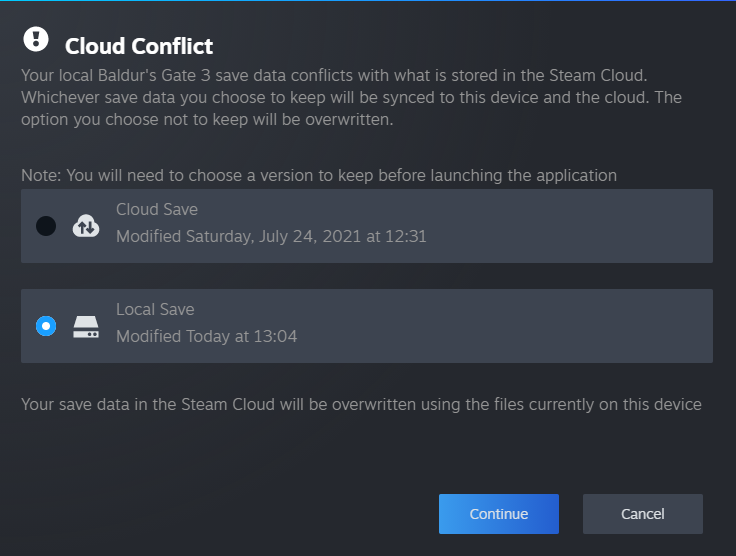Click the Cloud Conflict warning exclamation icon
This screenshot has width=736, height=556.
pyautogui.click(x=36, y=40)
